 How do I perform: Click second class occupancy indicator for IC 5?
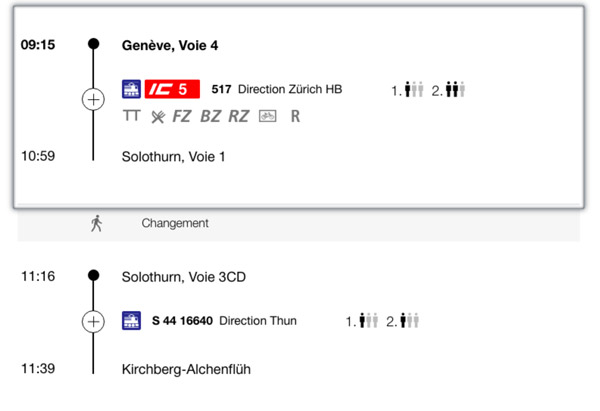(448, 90)
